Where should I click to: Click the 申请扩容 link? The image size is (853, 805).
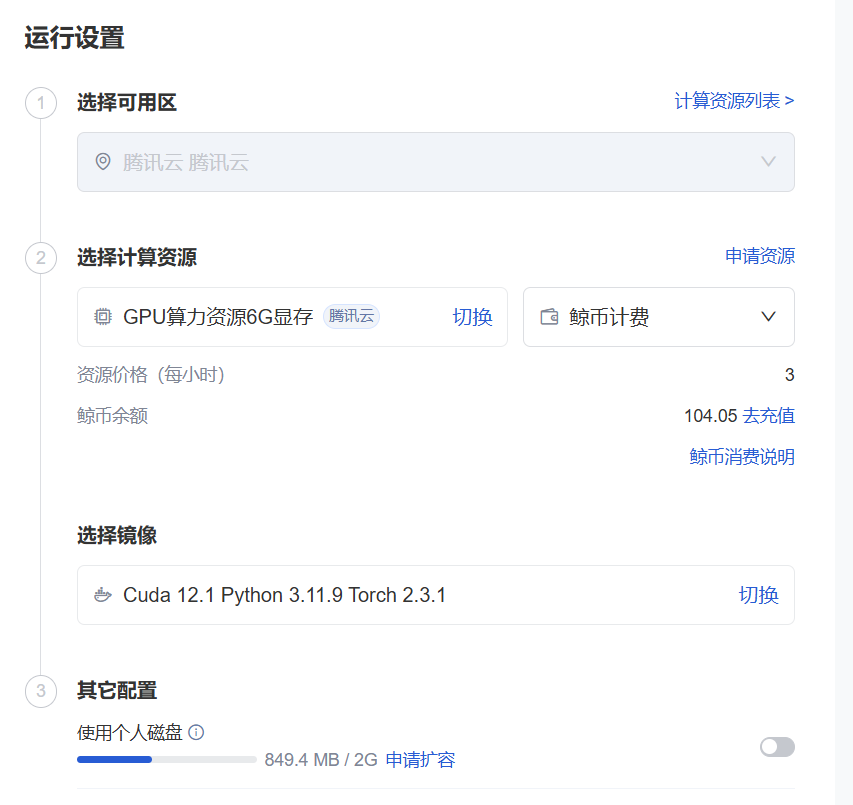click(420, 759)
